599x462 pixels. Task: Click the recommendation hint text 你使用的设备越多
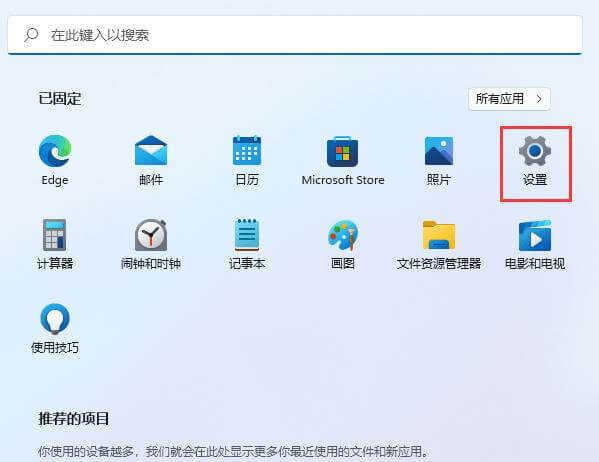(x=233, y=451)
